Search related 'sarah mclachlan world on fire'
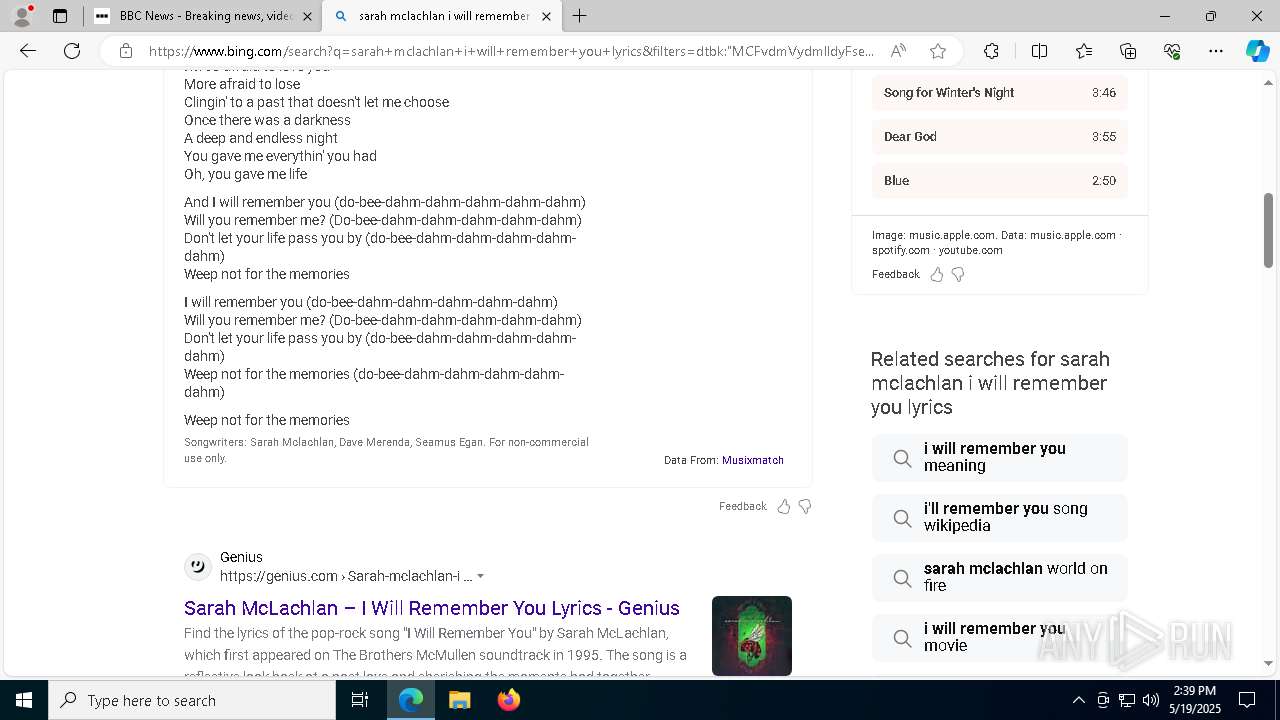This screenshot has height=720, width=1280. pos(999,577)
